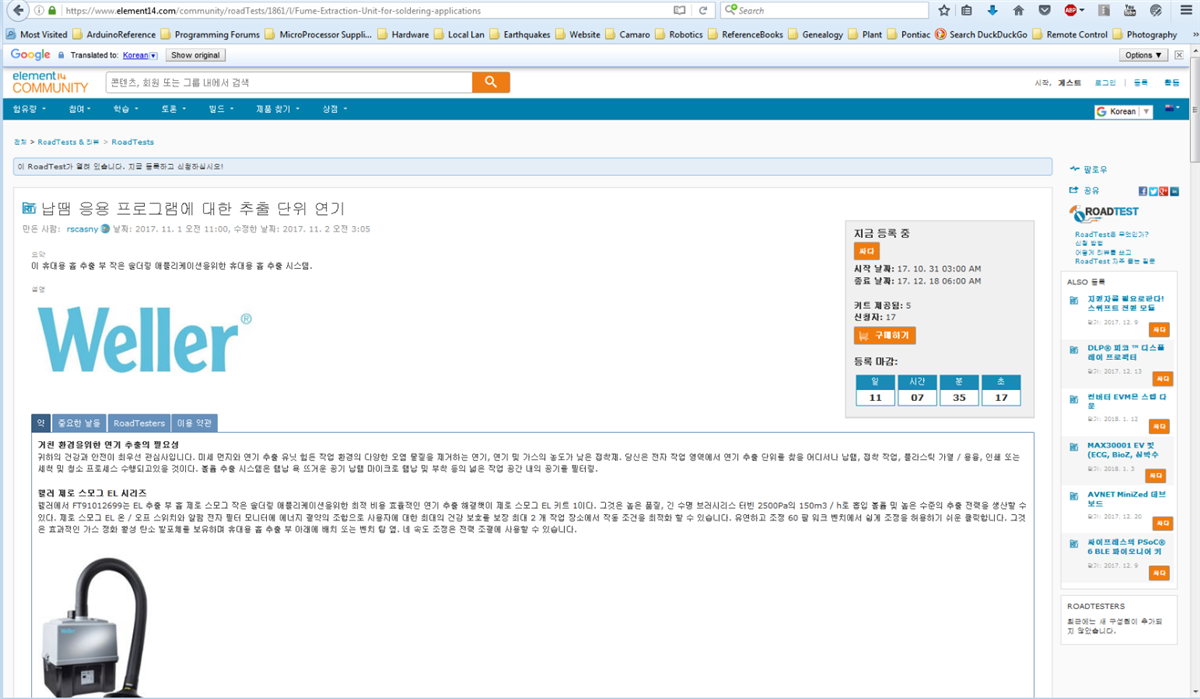1200x699 pixels.
Task: Share on Google Plus icon
Action: click(1163, 191)
